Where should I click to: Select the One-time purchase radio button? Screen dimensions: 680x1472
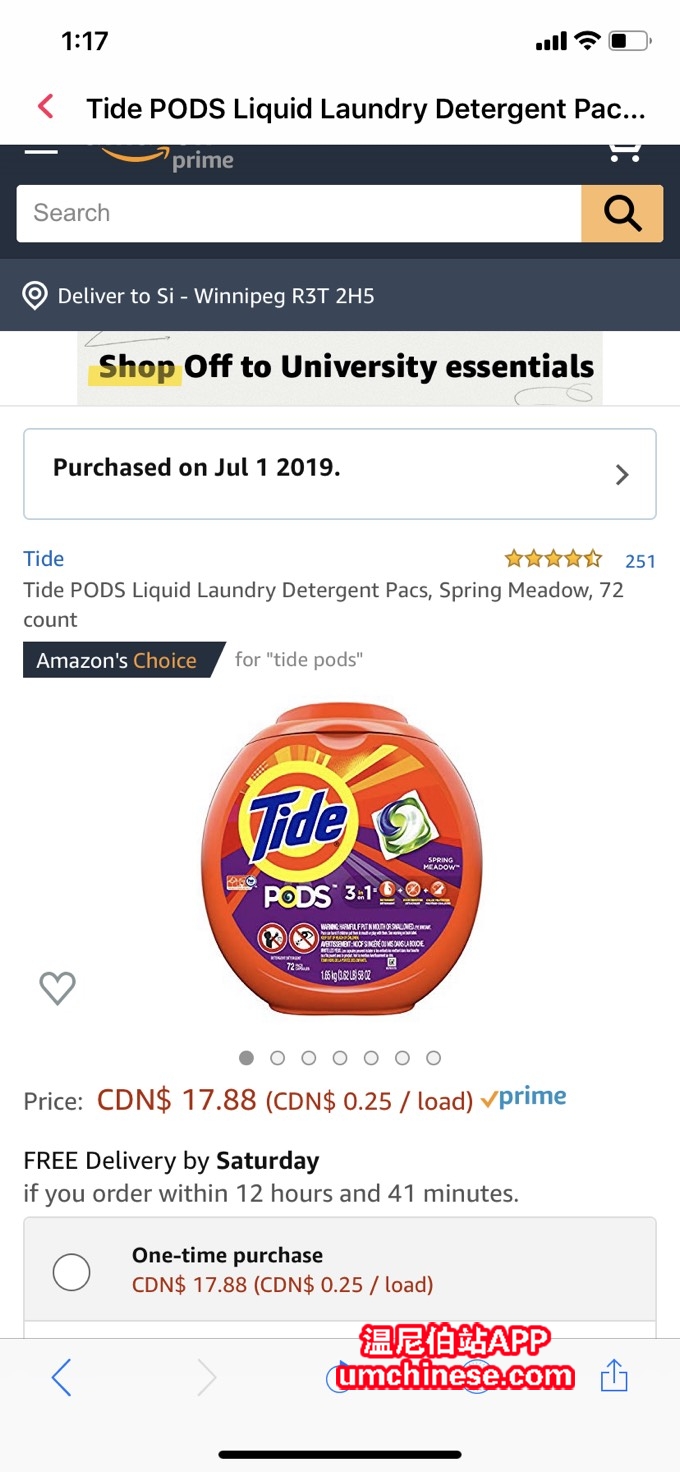71,1272
